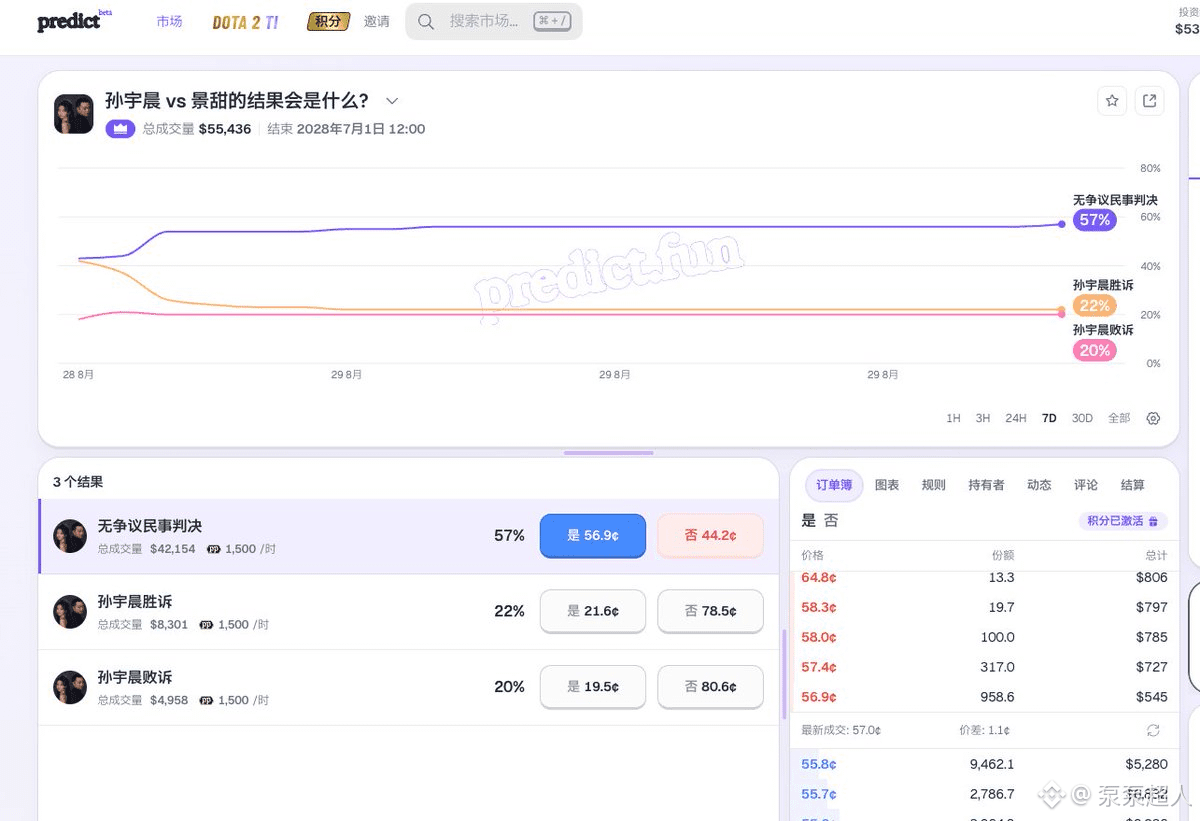
Task: Select the 24H chart range
Action: 1016,418
